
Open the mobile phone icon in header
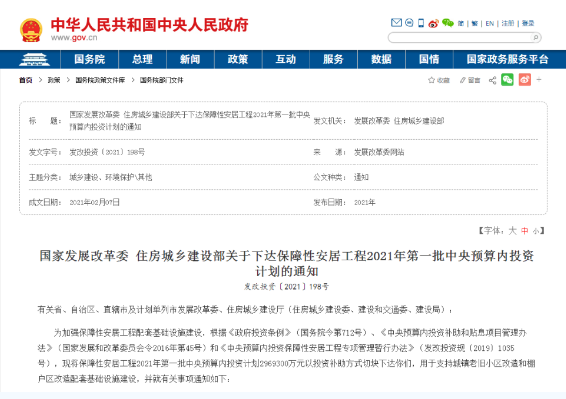click(x=421, y=23)
